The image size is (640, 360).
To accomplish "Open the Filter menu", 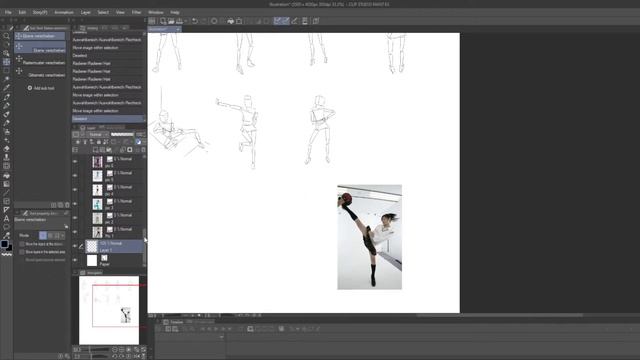I will (136, 12).
